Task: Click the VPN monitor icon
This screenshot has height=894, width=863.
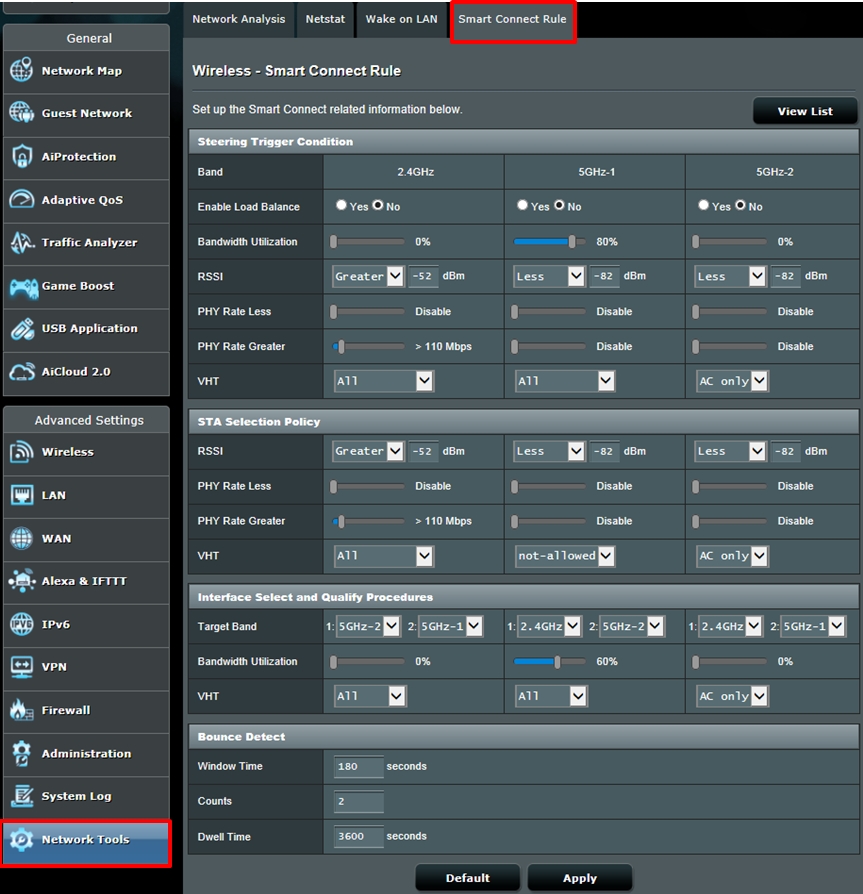Action: (x=22, y=667)
